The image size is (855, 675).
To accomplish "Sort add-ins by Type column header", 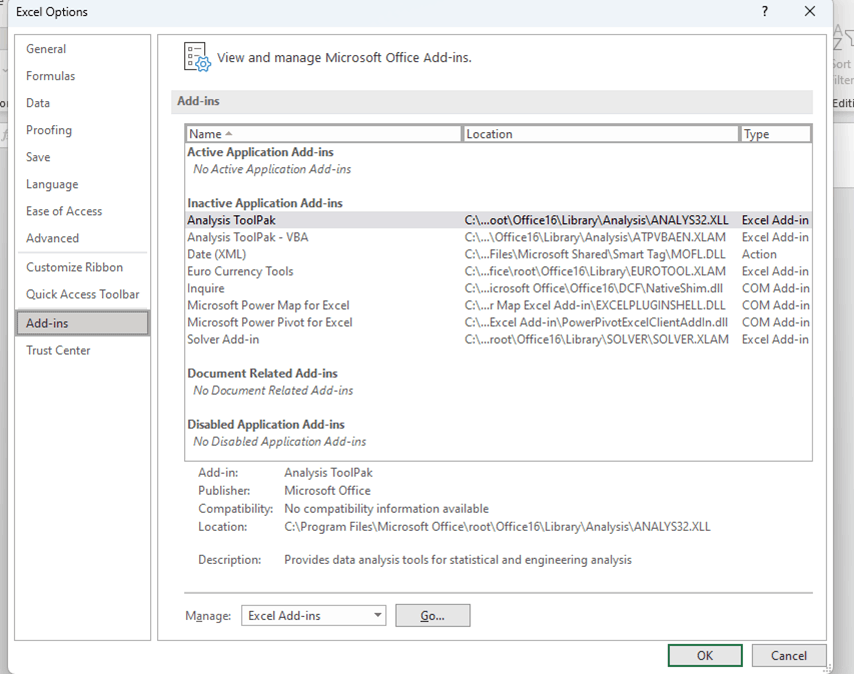I will pos(775,134).
